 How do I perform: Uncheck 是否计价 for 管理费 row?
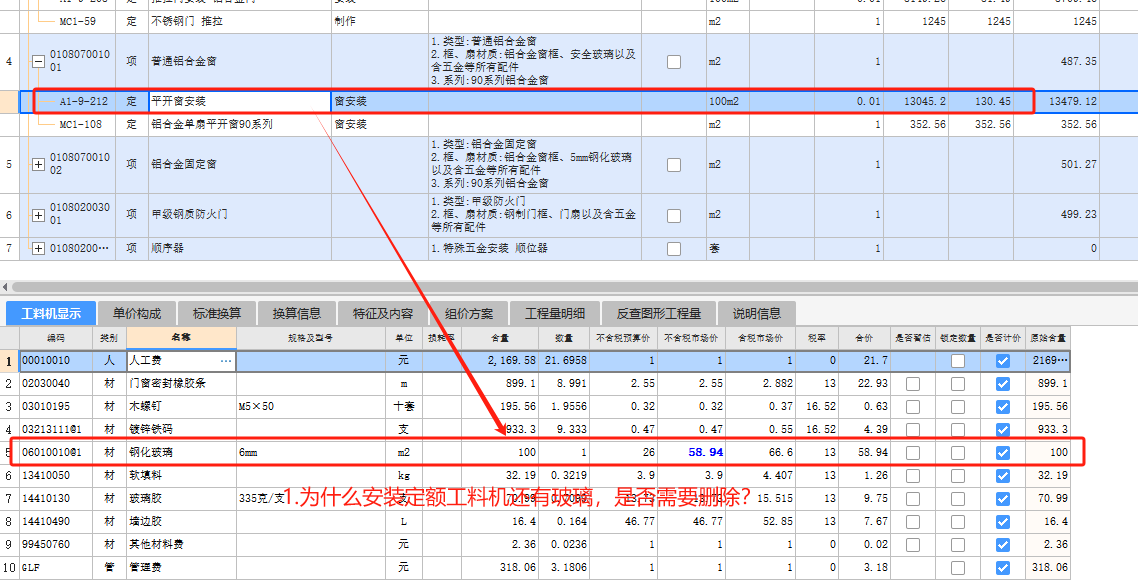[x=1003, y=568]
